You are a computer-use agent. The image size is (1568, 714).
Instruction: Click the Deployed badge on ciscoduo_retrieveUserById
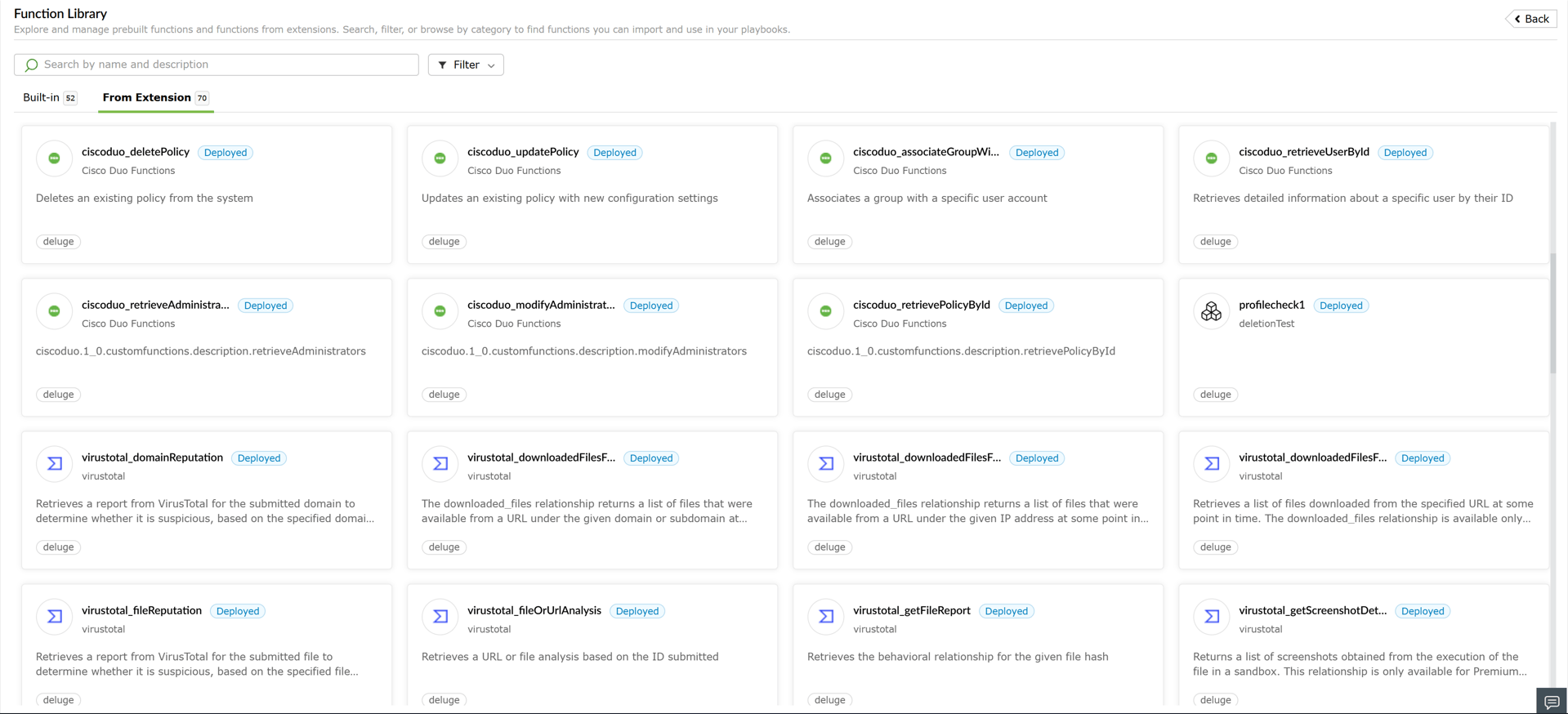[1405, 153]
